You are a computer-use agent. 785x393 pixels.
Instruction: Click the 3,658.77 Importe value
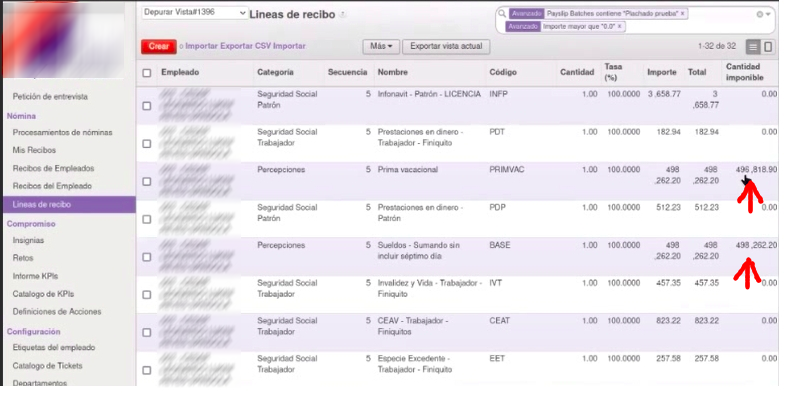664,94
